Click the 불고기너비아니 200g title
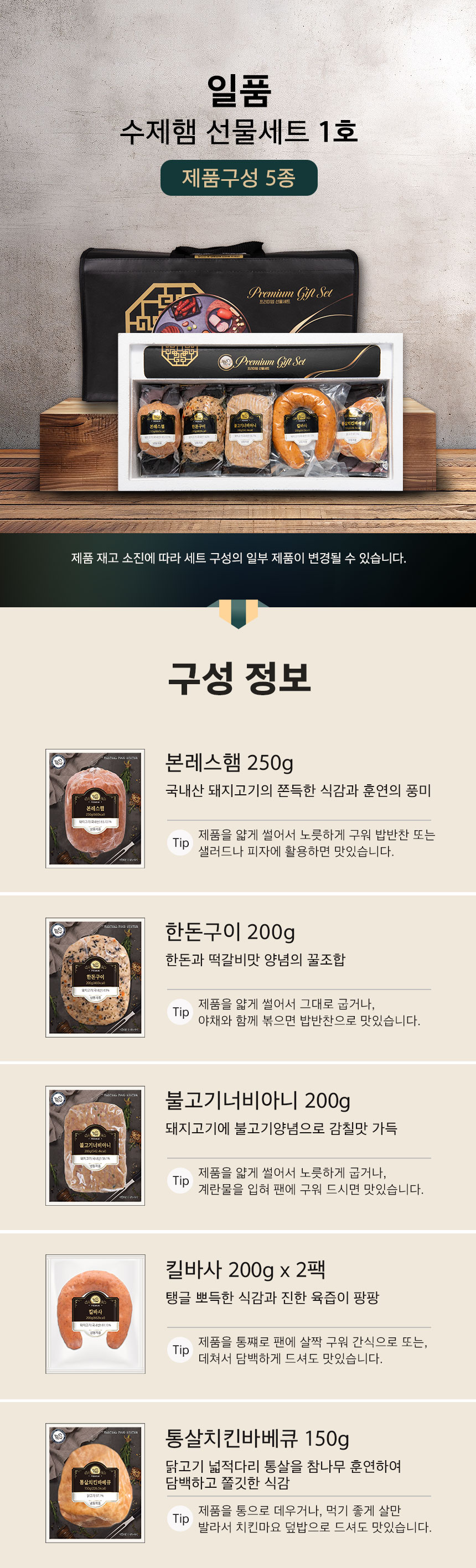Screen dimensions: 476x1568 (258, 1101)
